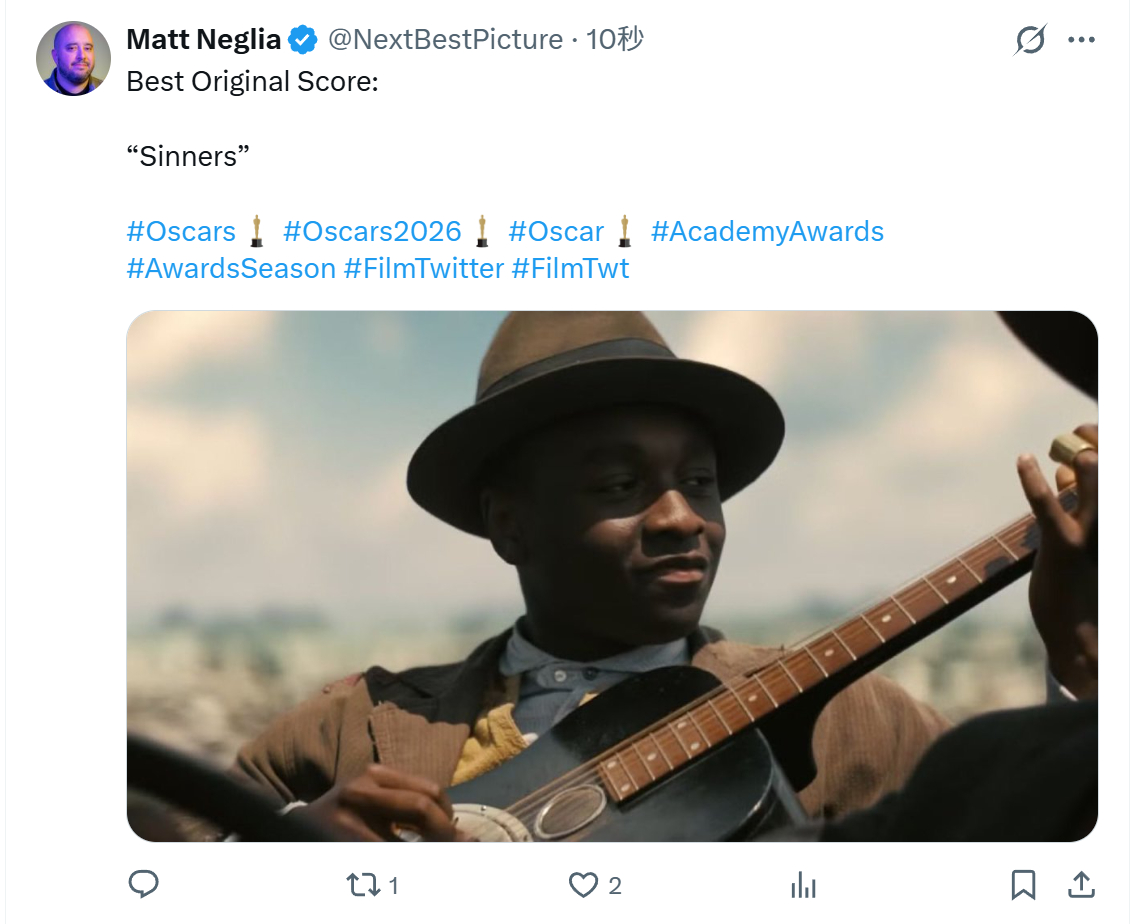Click the #Oscars hashtag
This screenshot has width=1133, height=924.
pos(181,232)
